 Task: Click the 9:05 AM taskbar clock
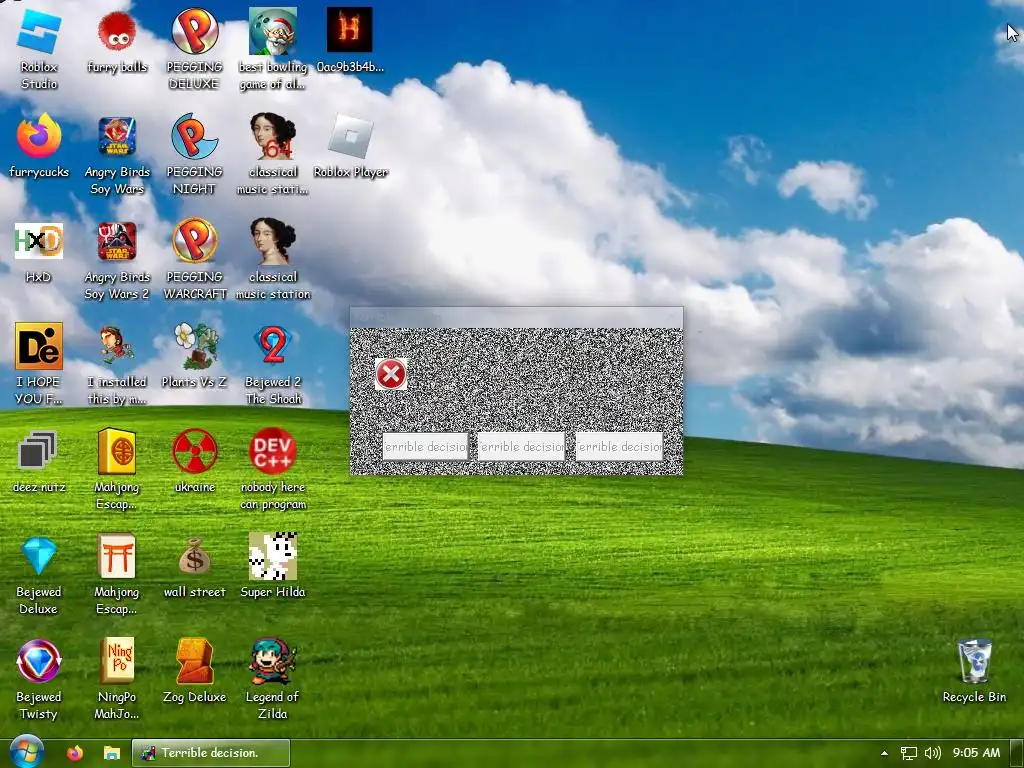click(x=976, y=753)
